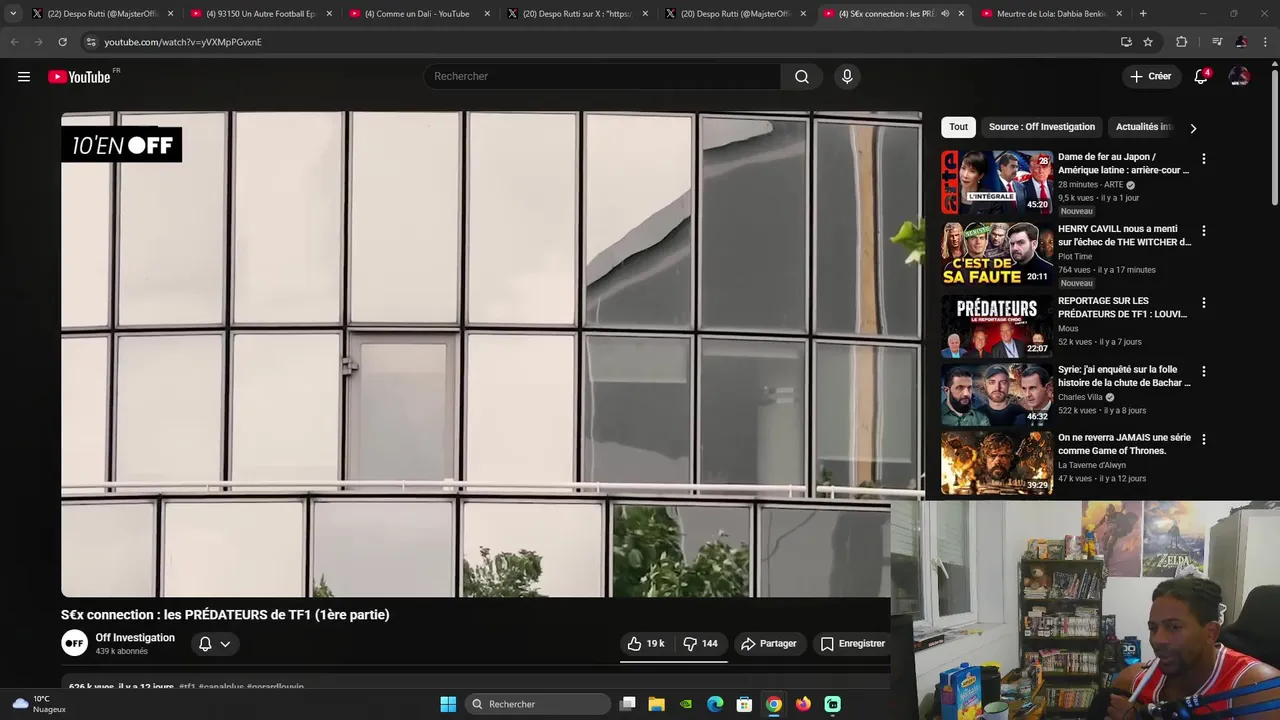The height and width of the screenshot is (720, 1280).
Task: Open a new browser tab
Action: pyautogui.click(x=1143, y=14)
